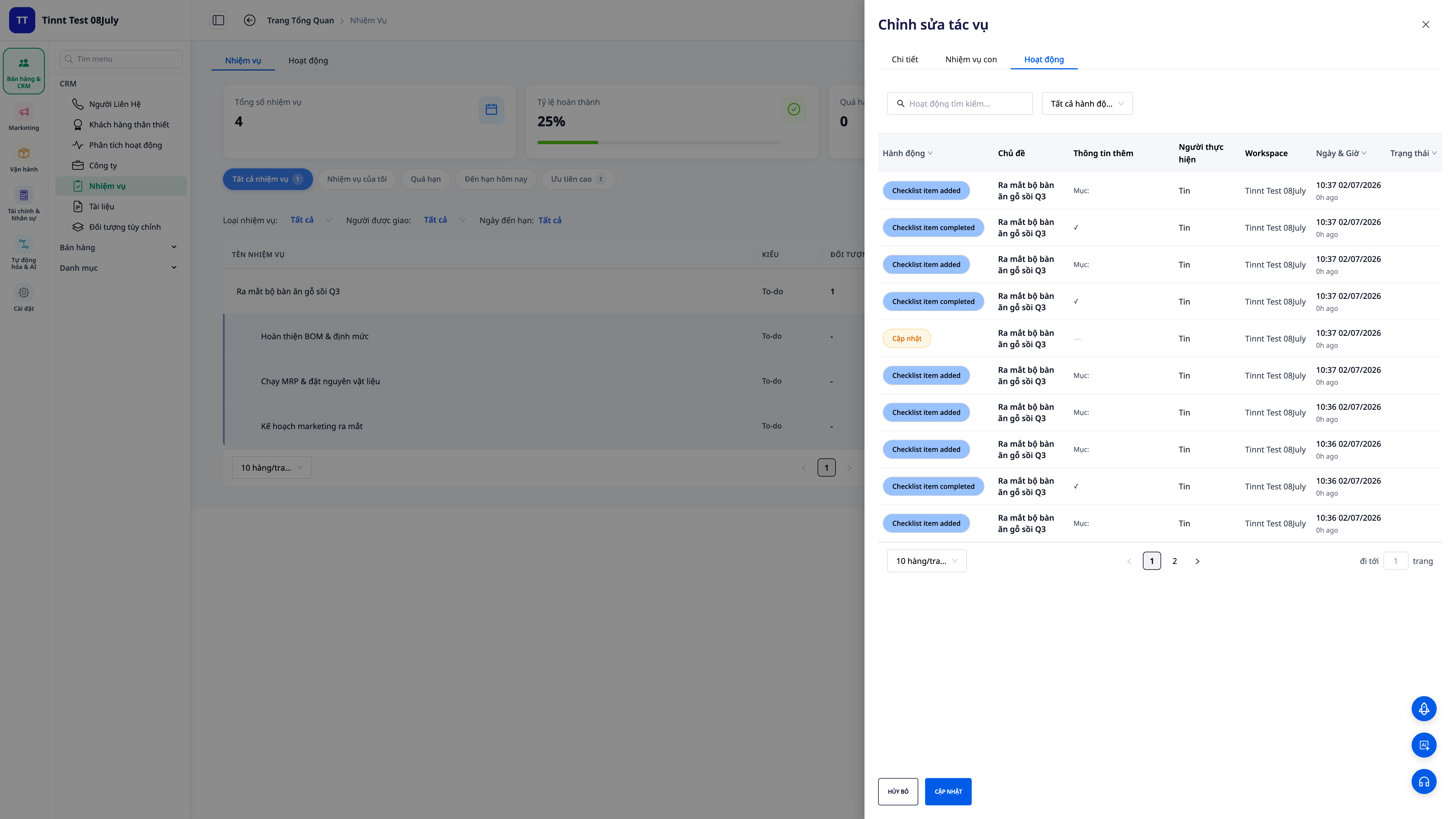
Task: Click the Tìm menu search field
Action: pyautogui.click(x=121, y=59)
